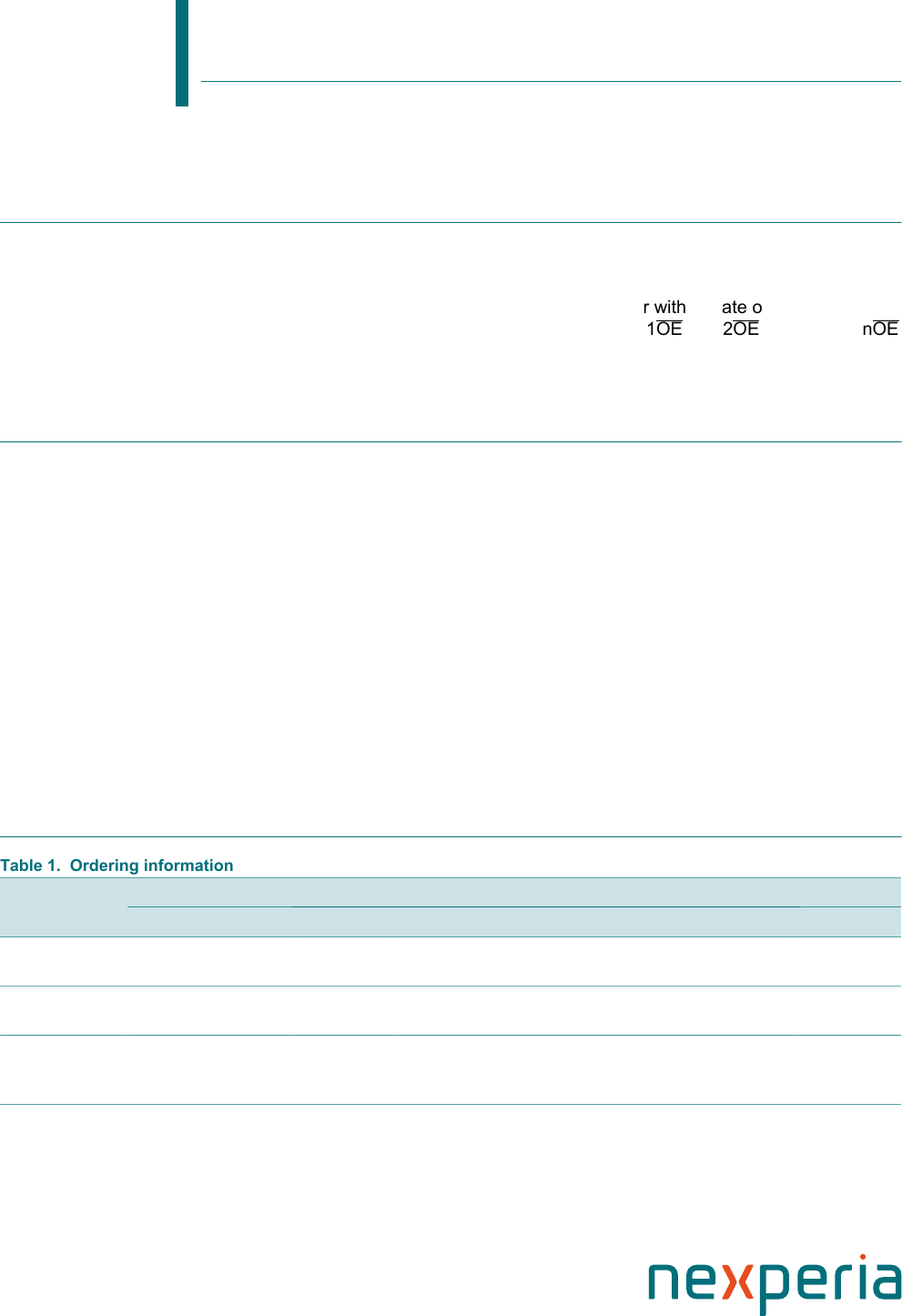Viewport: 902px width, 1316px height.
Task: Click the '1OE' text
Action: click(664, 329)
